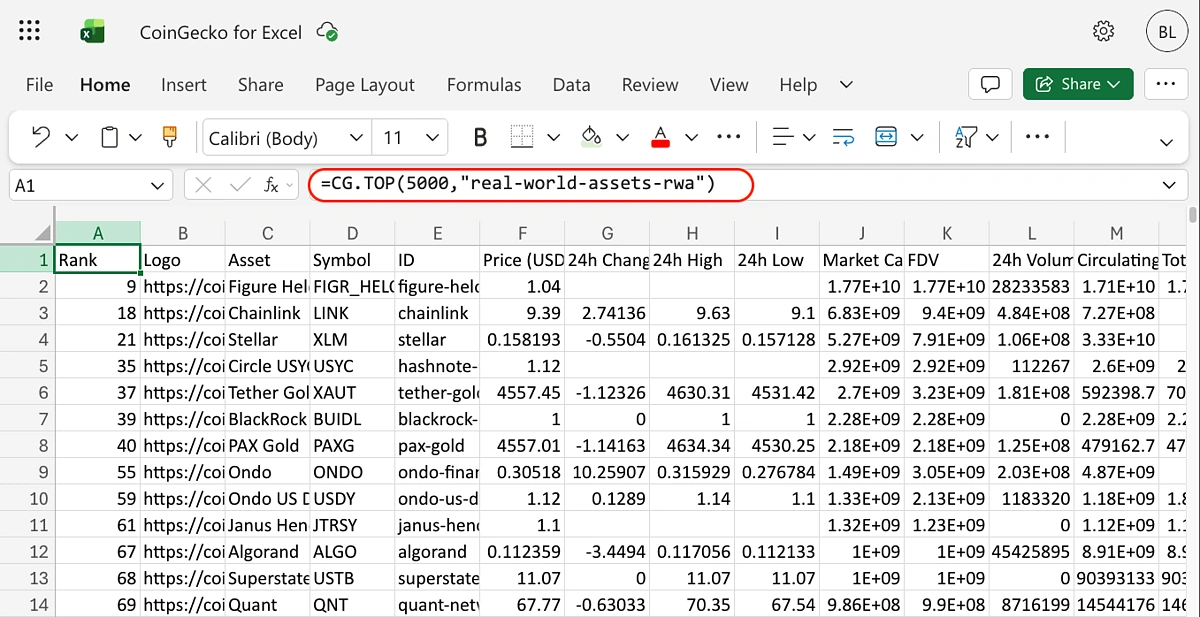Open the settings gear
The width and height of the screenshot is (1200, 617).
1104,32
